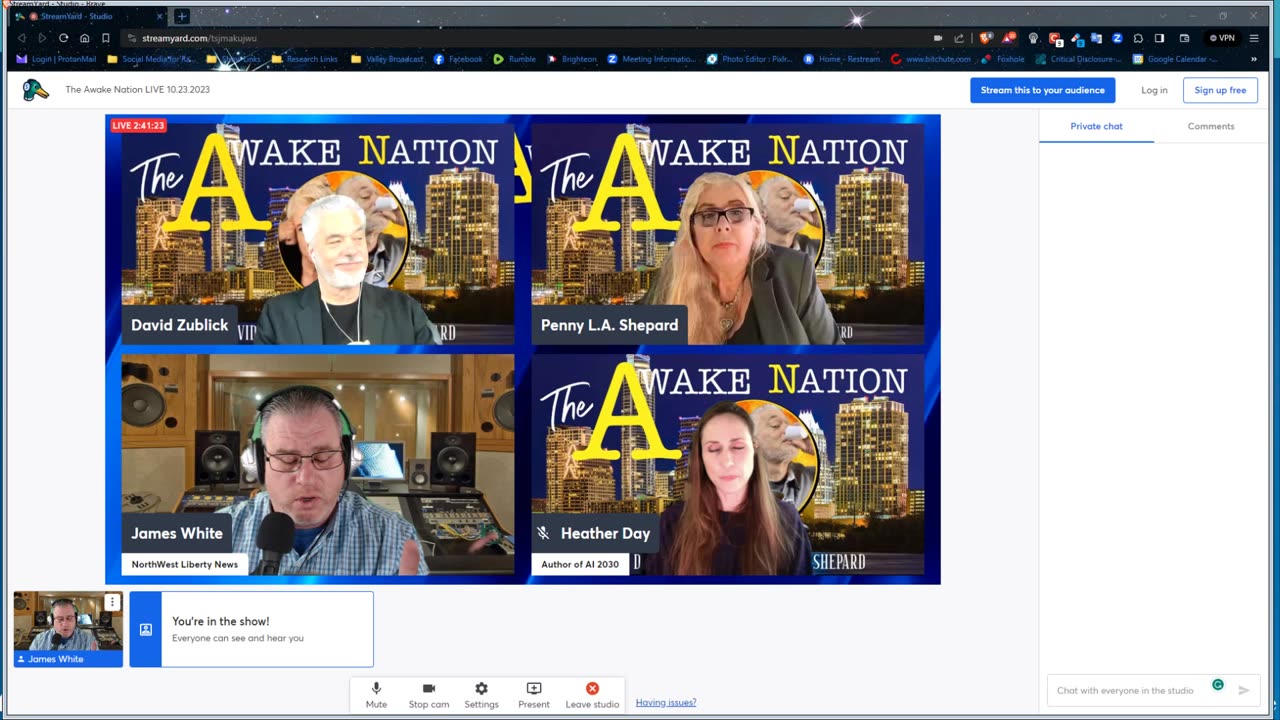Open the Facebook bookmark
This screenshot has width=1280, height=720.
tap(458, 59)
